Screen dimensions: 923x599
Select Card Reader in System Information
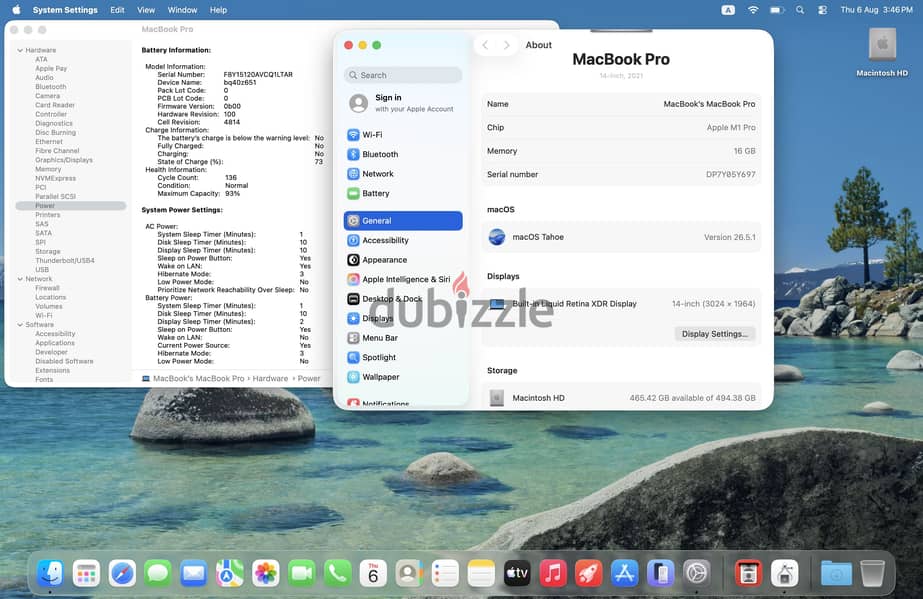tap(55, 105)
